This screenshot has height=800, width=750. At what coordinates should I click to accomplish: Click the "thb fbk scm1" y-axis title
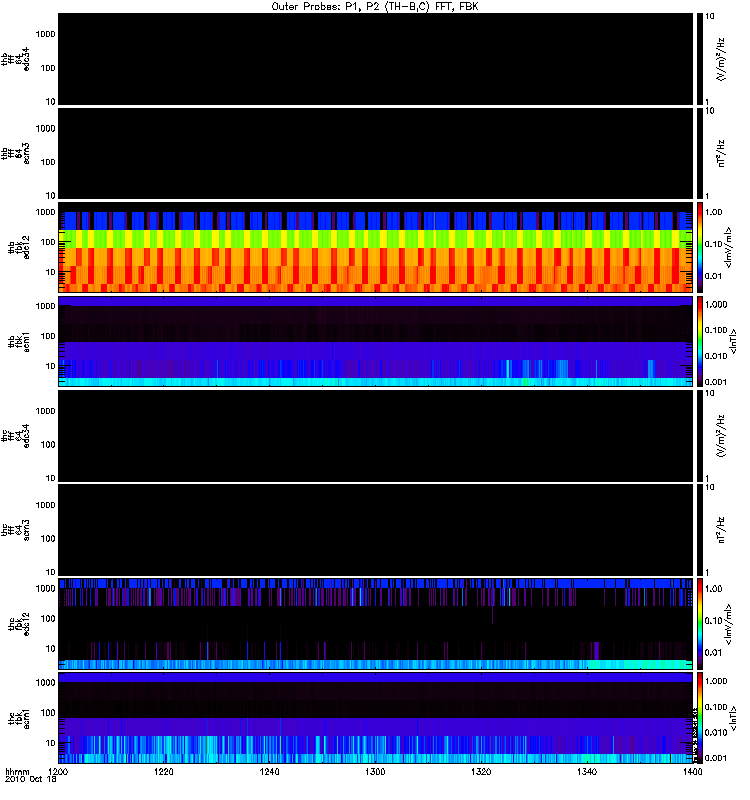tap(19, 342)
